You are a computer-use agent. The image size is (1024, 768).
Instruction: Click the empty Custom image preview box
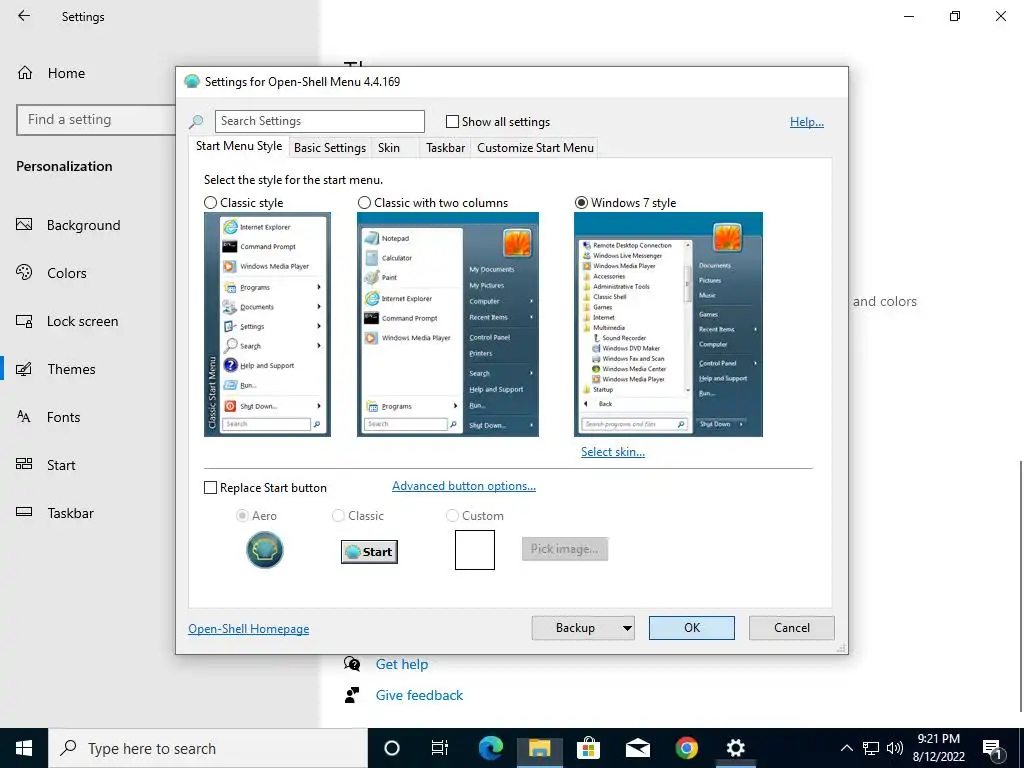(x=475, y=550)
